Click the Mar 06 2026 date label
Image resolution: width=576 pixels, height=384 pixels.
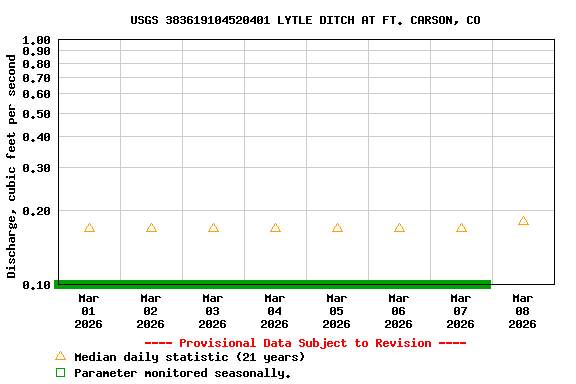tap(399, 311)
